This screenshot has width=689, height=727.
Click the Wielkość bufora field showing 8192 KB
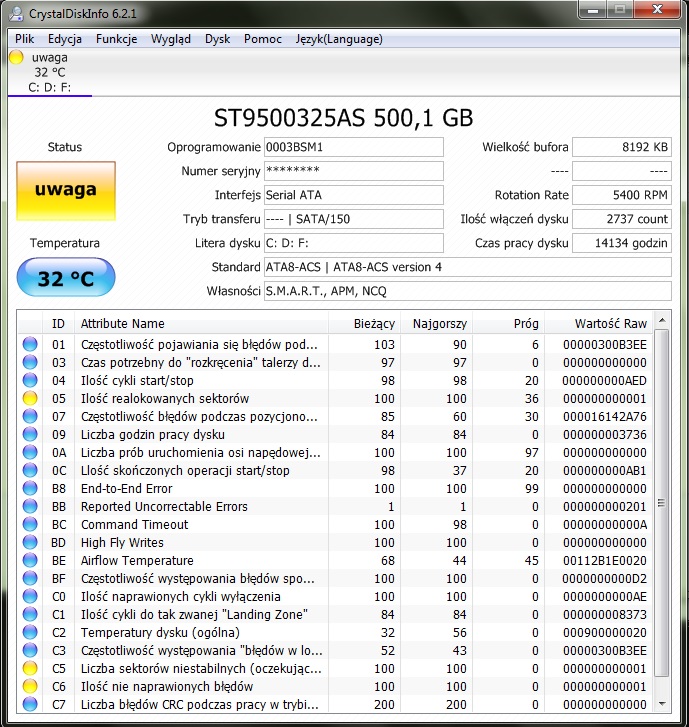(x=622, y=147)
